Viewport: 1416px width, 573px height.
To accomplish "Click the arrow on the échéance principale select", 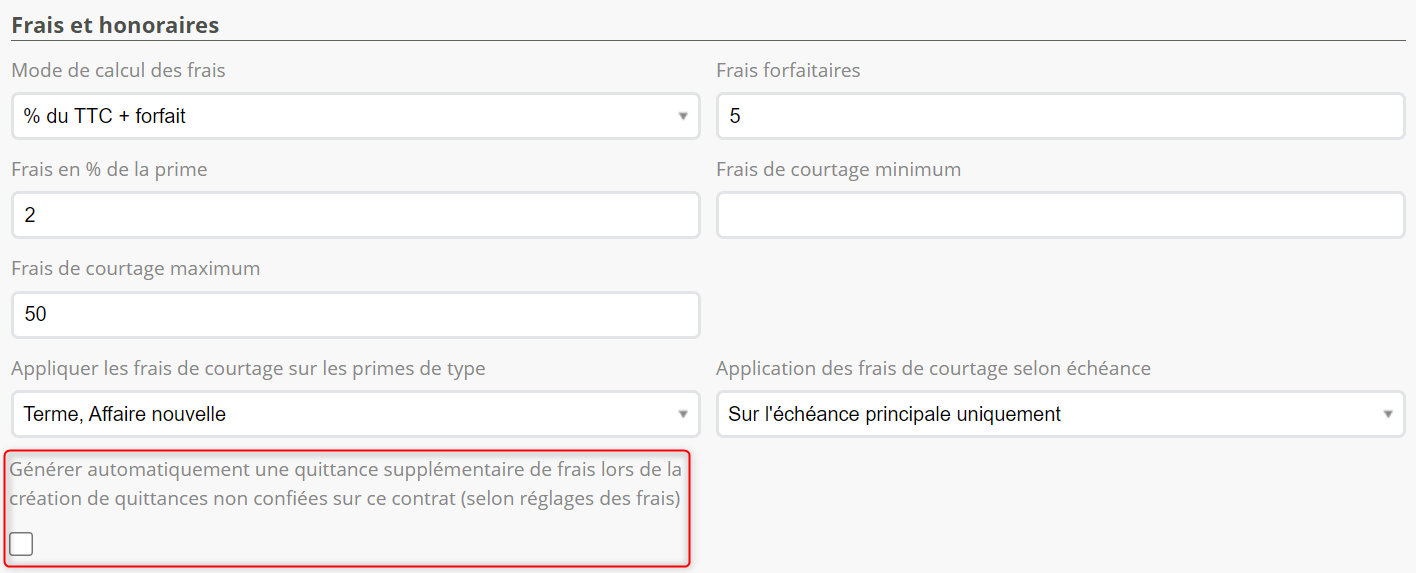I will coord(1388,414).
